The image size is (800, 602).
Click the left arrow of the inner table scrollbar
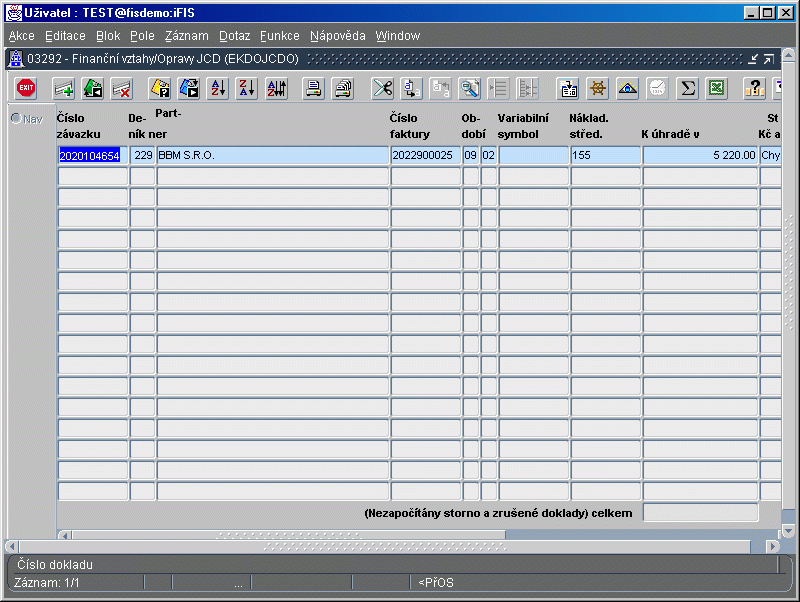coord(64,536)
